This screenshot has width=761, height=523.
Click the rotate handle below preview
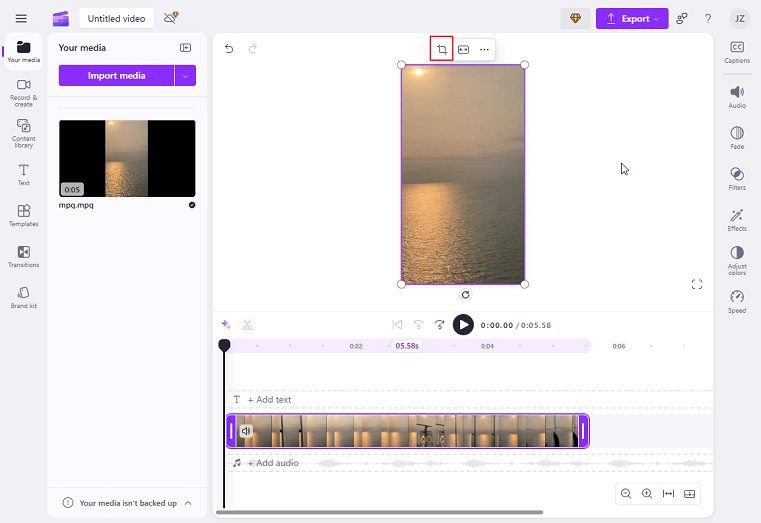[465, 295]
